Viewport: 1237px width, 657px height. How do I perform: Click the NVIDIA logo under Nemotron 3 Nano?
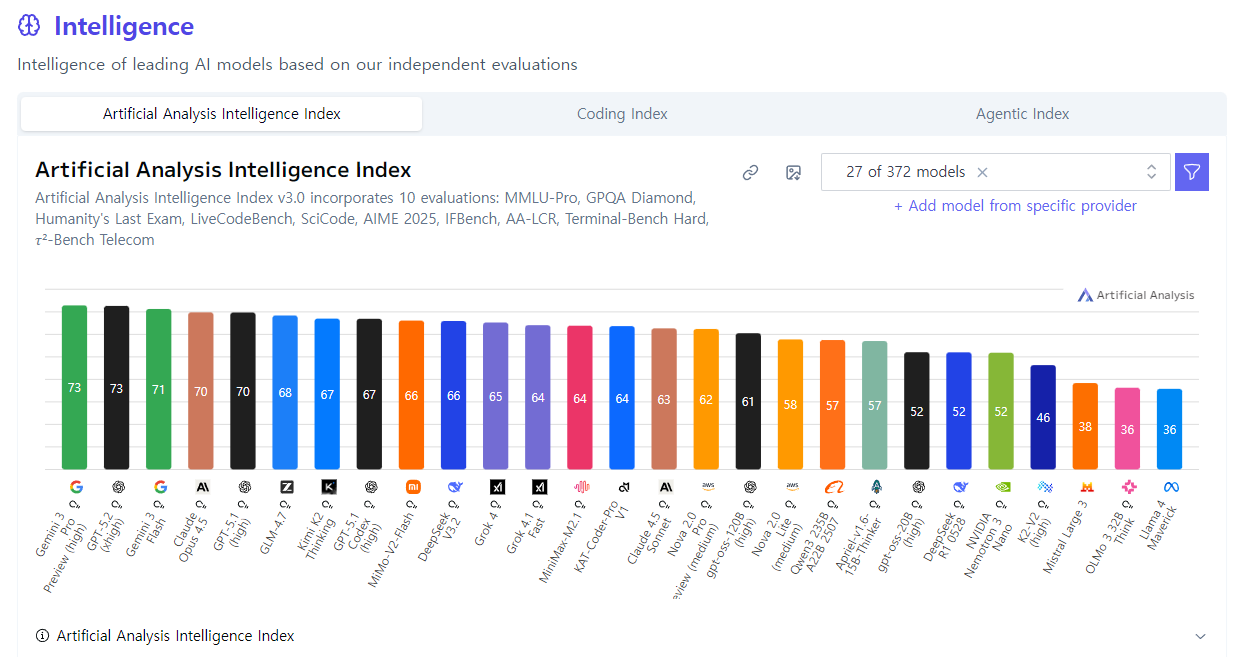pyautogui.click(x=1001, y=487)
